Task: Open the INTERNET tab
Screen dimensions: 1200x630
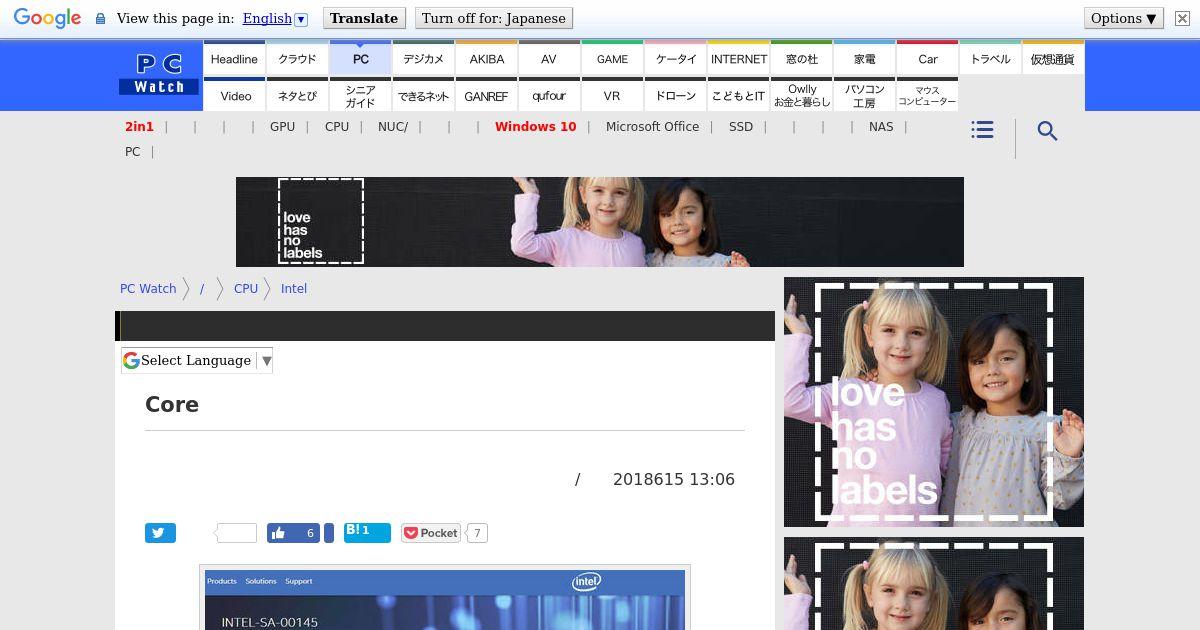Action: point(739,58)
